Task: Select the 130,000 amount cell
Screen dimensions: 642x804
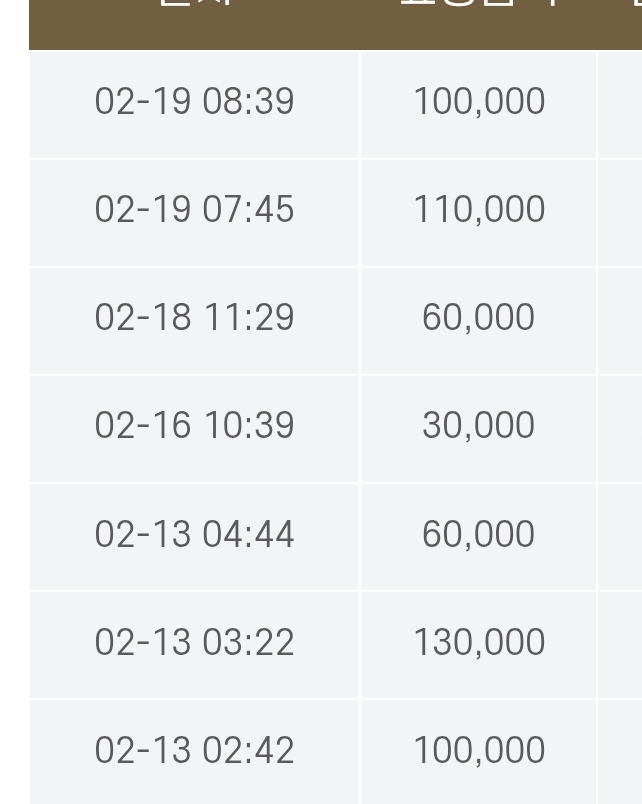Action: coord(478,642)
